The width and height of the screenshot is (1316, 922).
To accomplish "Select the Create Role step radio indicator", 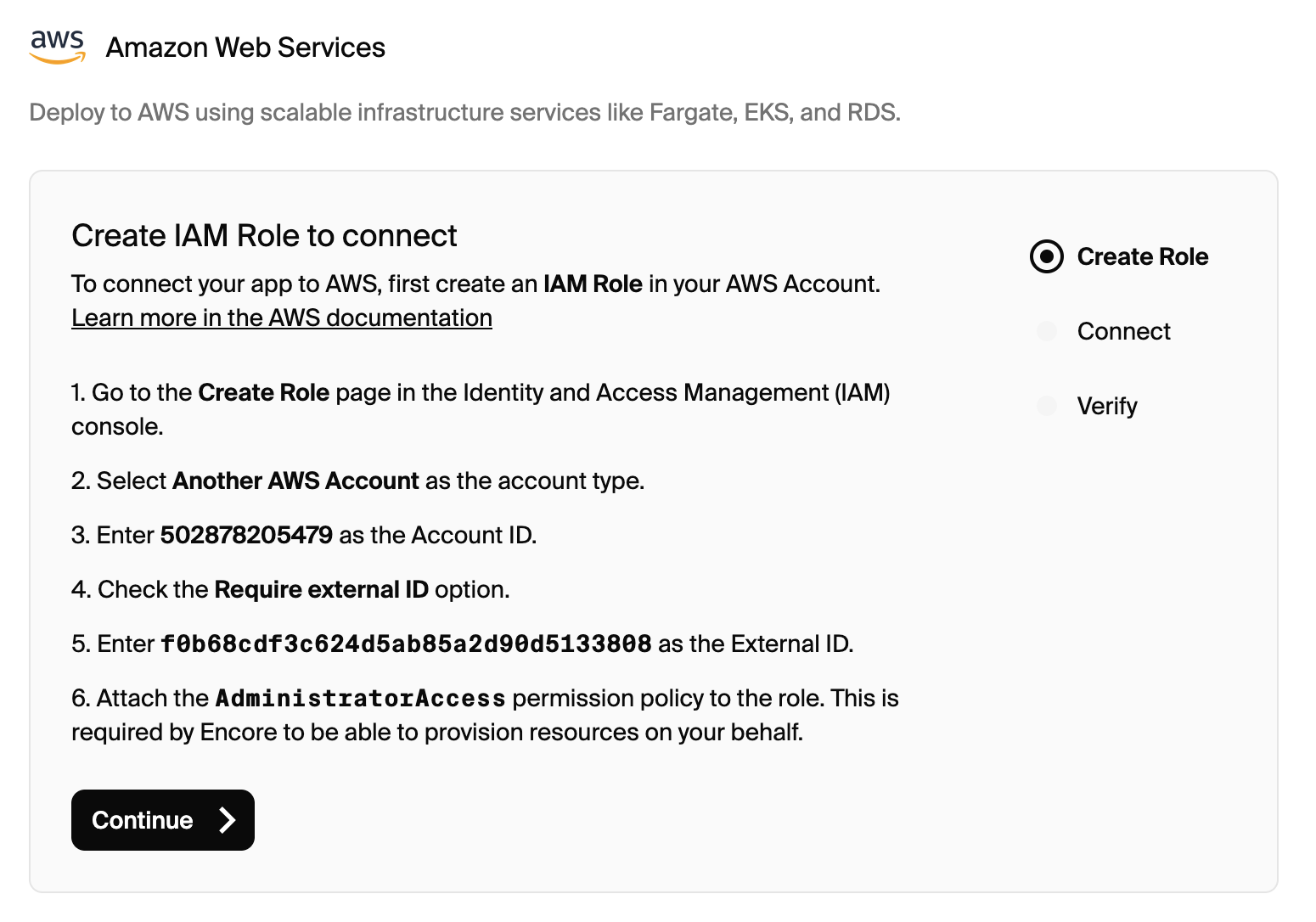I will click(1046, 256).
